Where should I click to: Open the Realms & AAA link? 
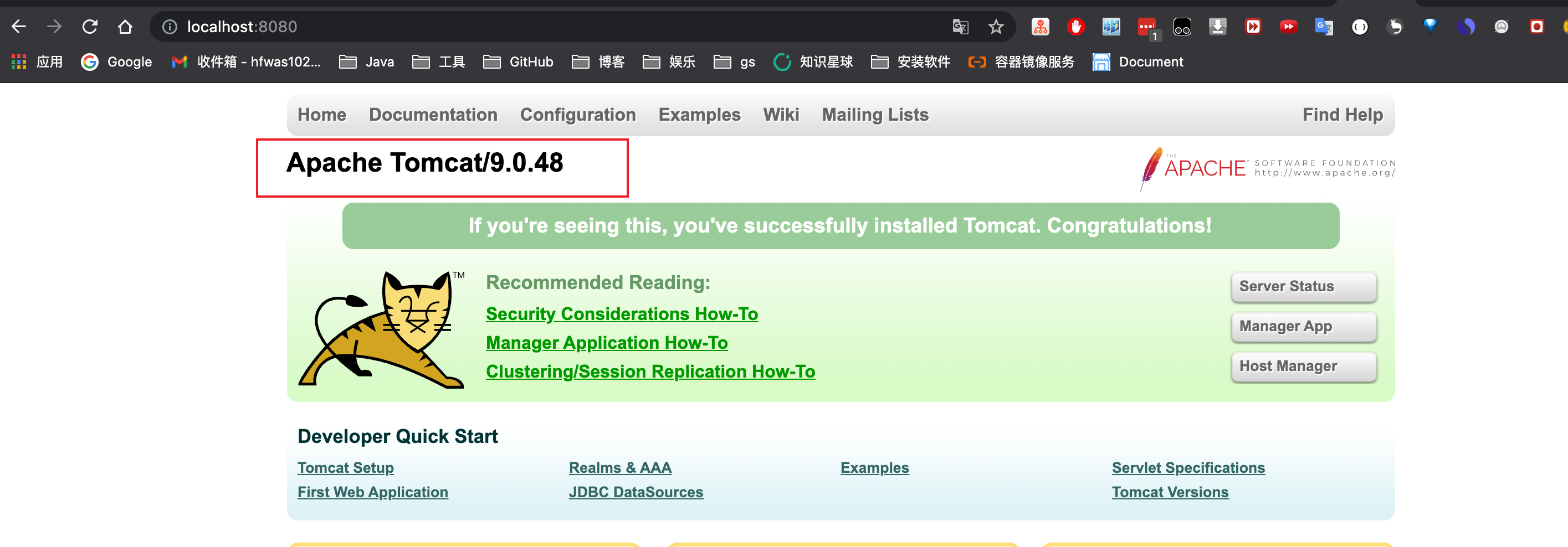[619, 467]
